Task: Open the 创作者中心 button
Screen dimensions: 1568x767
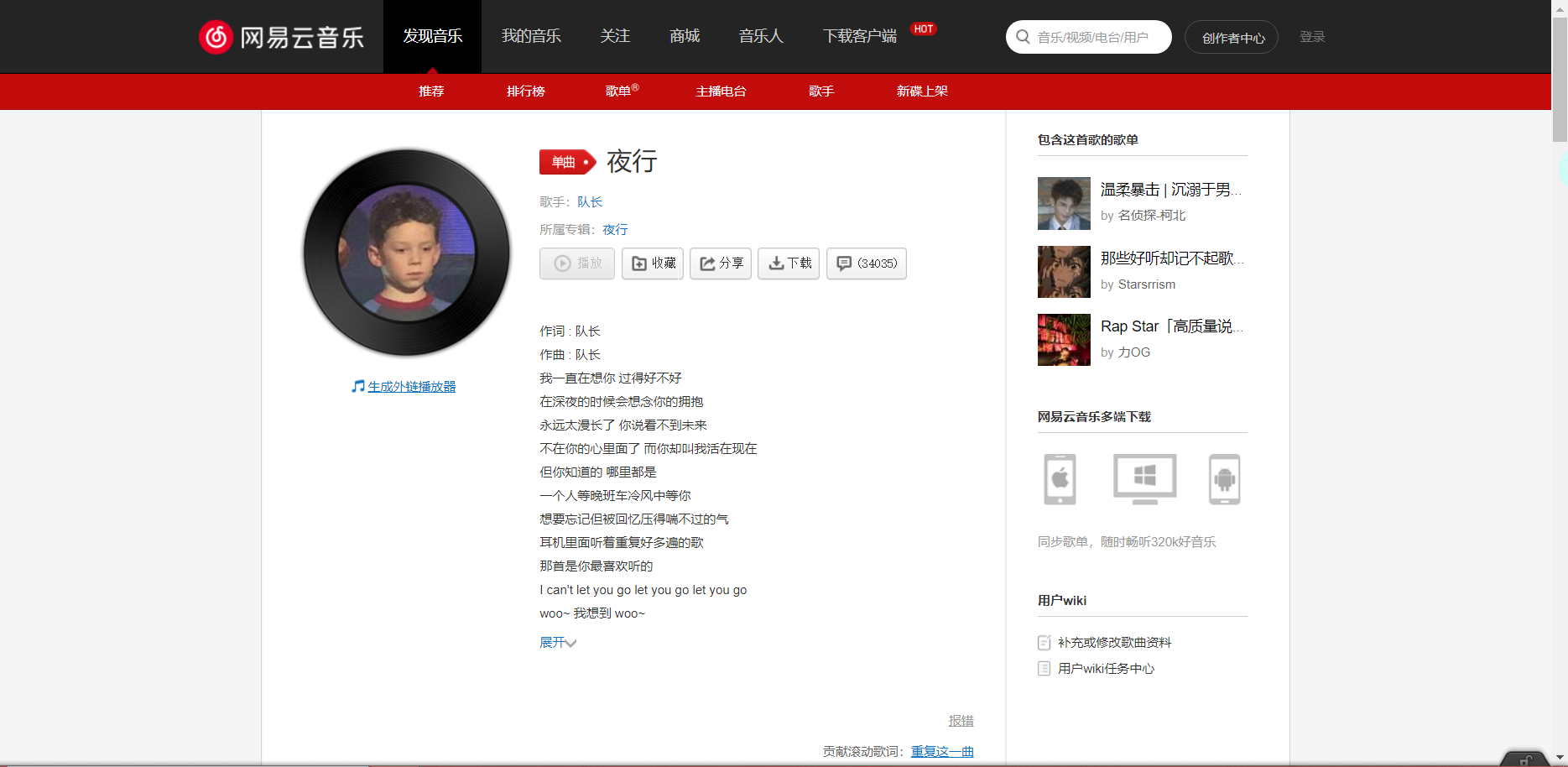Action: (1231, 36)
